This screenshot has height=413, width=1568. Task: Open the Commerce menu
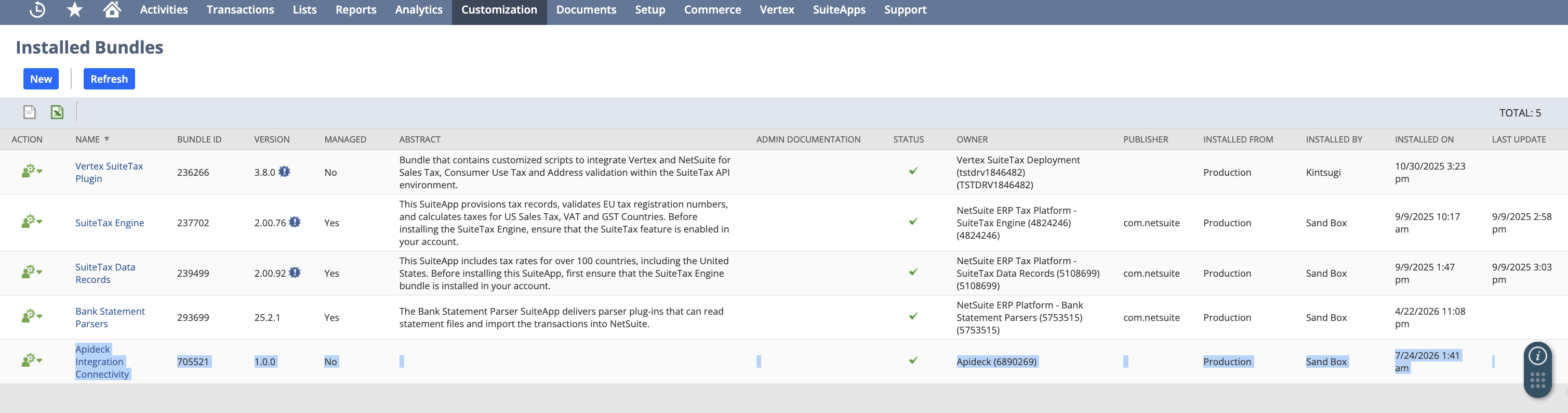coord(713,10)
